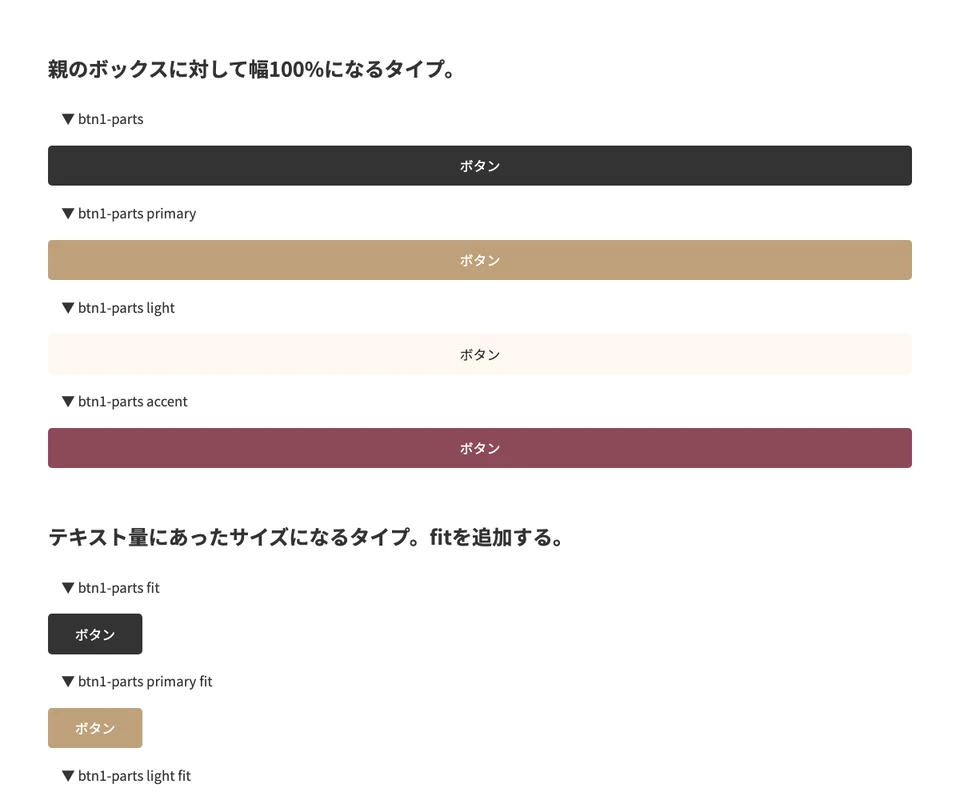Click the triangle marker before btn1-parts primary fit
Screen dimensions: 960x800
point(68,681)
